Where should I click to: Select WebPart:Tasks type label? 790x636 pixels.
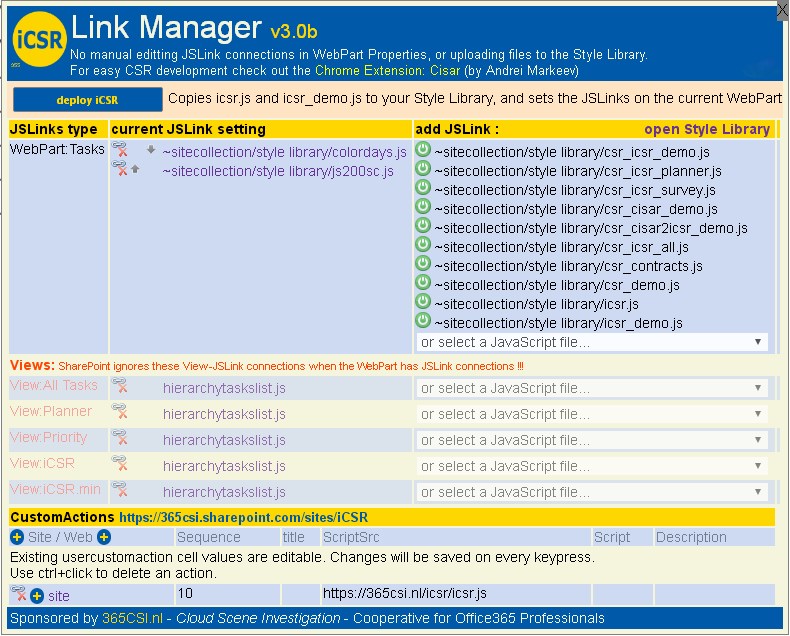pyautogui.click(x=57, y=149)
